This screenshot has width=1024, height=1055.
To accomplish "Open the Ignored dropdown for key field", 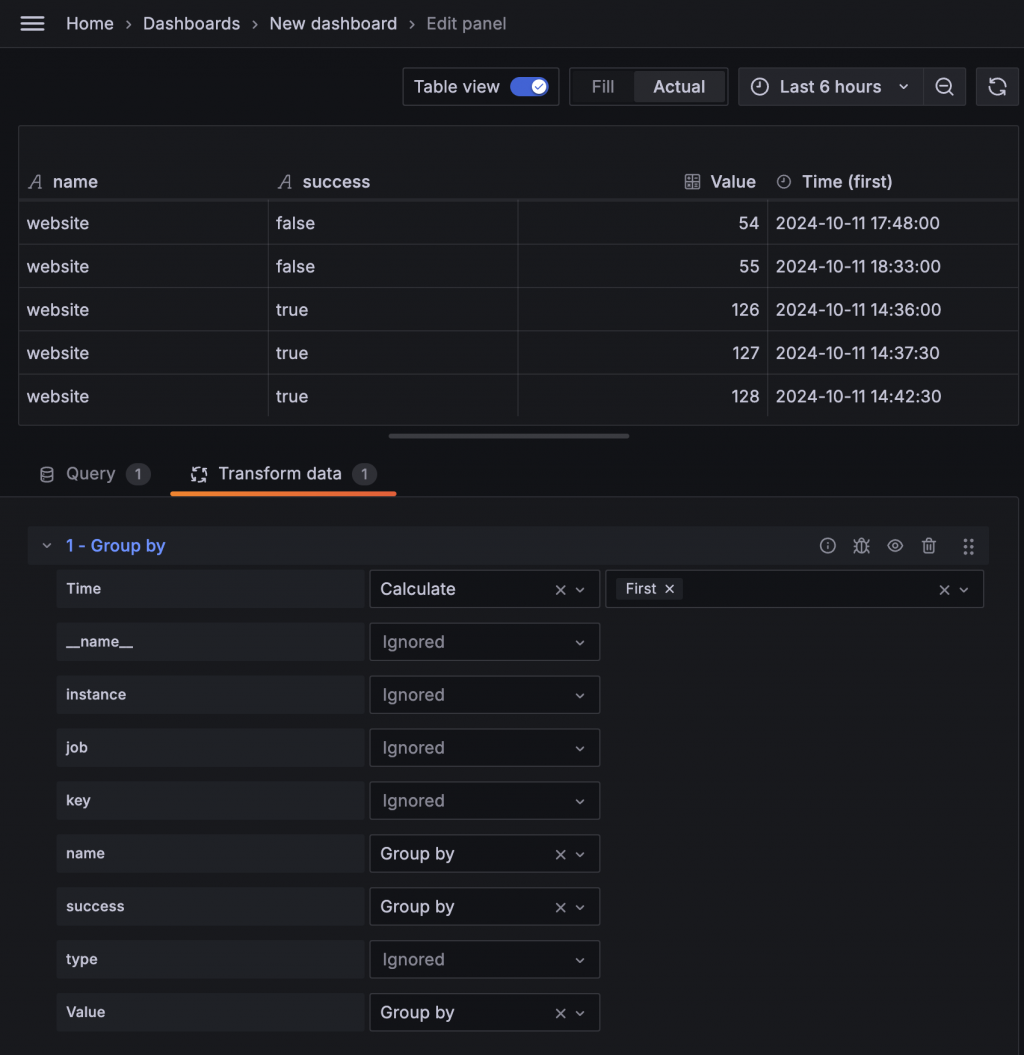I will (484, 801).
